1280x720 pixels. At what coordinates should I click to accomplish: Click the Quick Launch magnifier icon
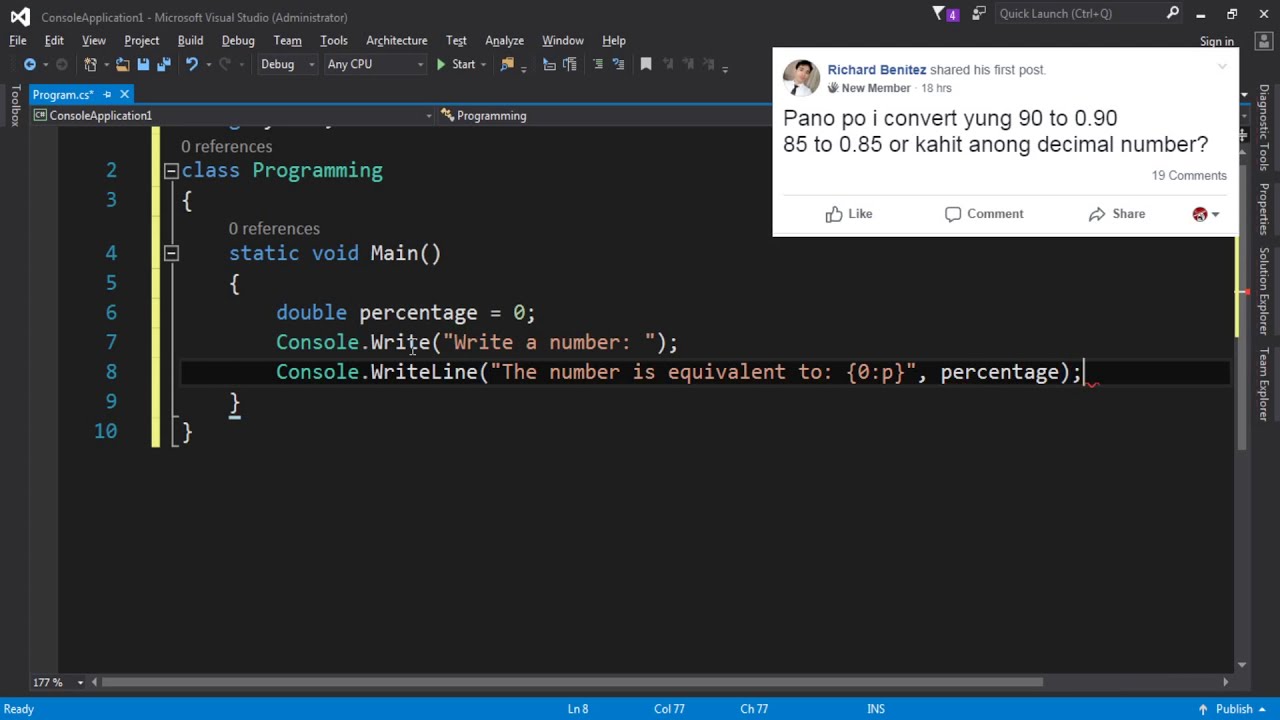pyautogui.click(x=1173, y=13)
